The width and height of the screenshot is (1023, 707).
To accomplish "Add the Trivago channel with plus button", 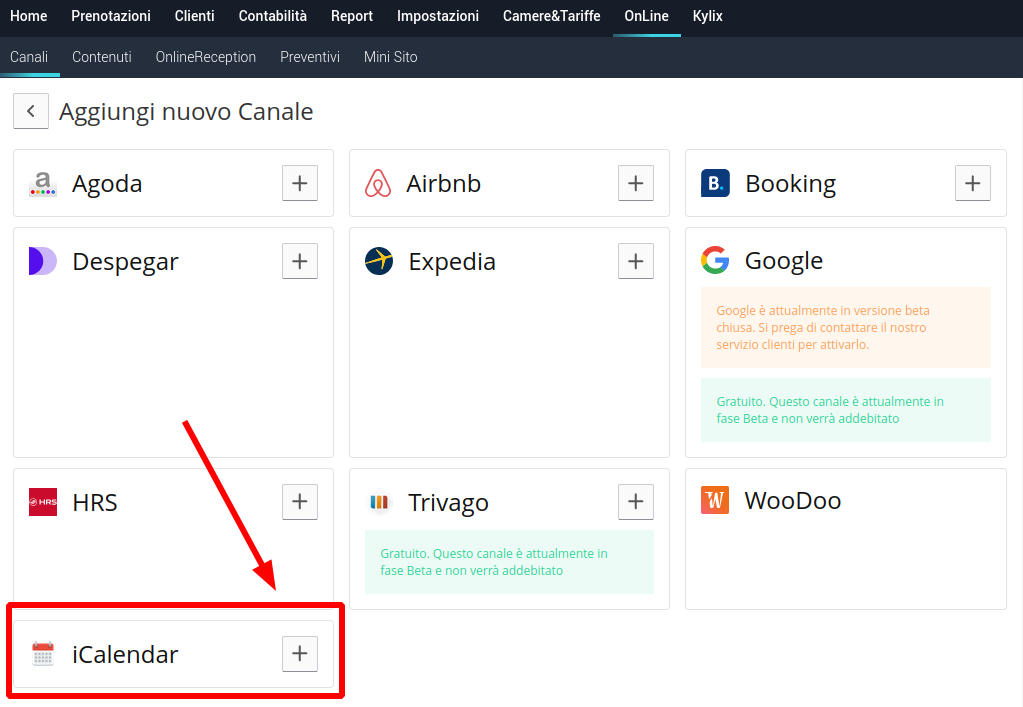I will [x=635, y=502].
